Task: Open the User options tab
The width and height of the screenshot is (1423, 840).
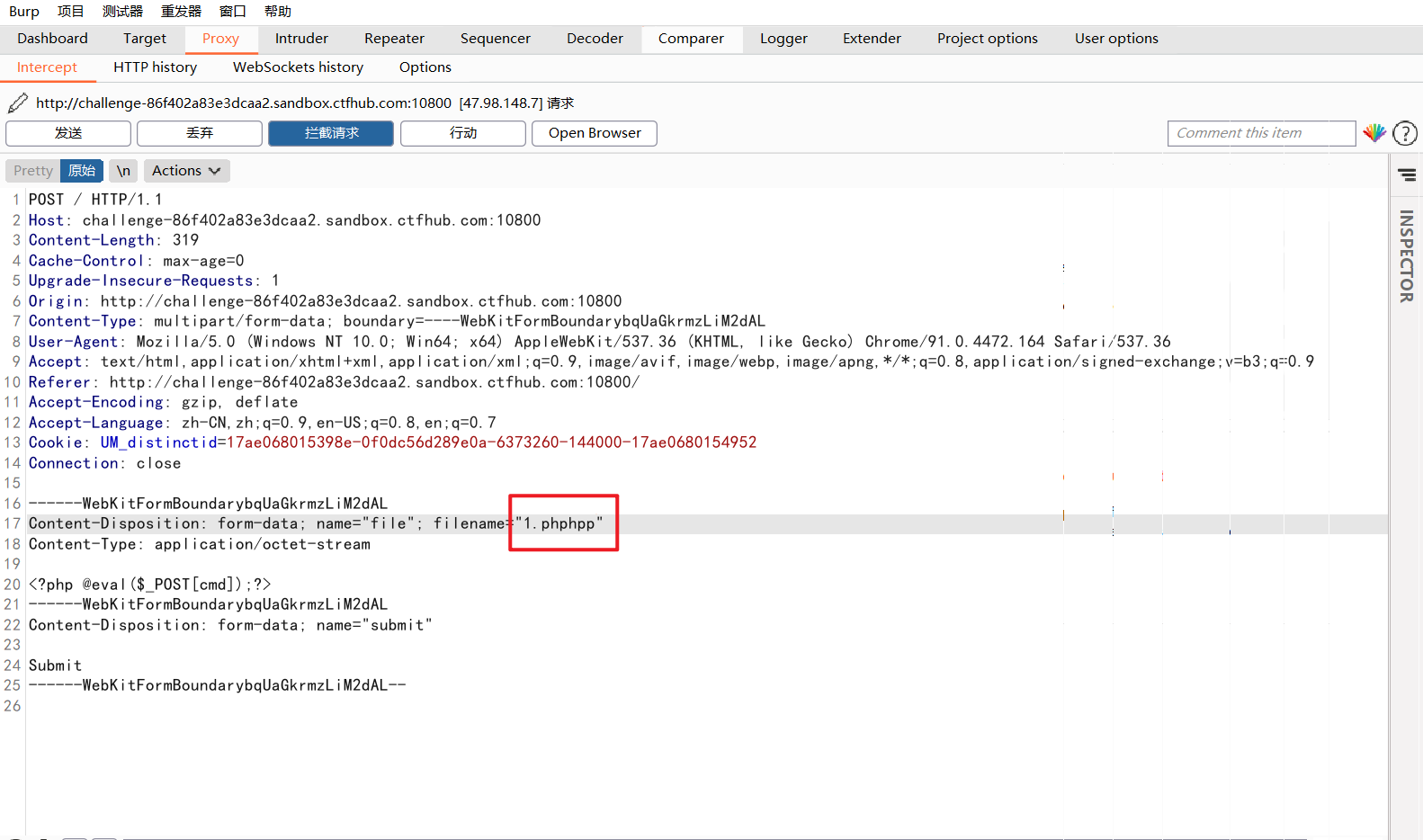Action: [1117, 39]
